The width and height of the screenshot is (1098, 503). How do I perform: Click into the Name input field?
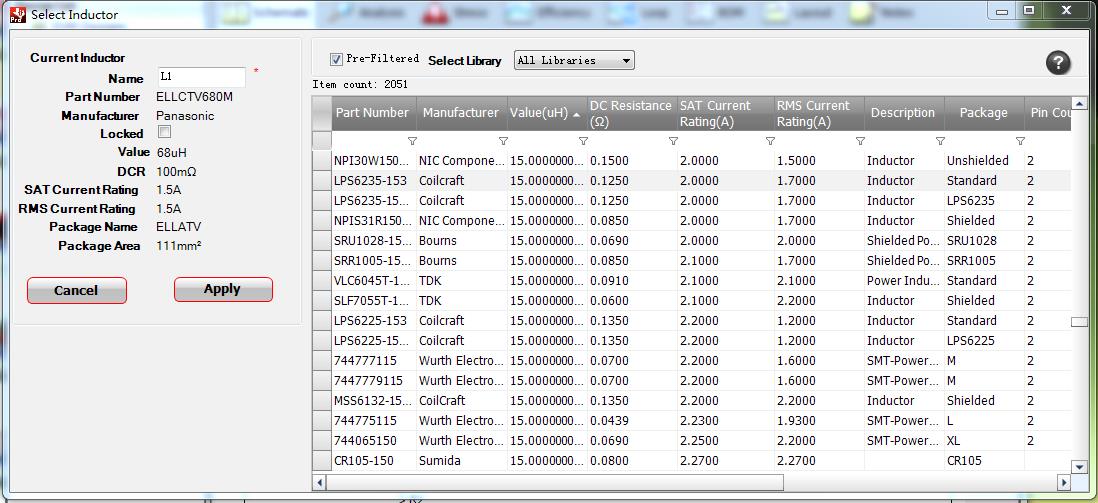tap(202, 77)
